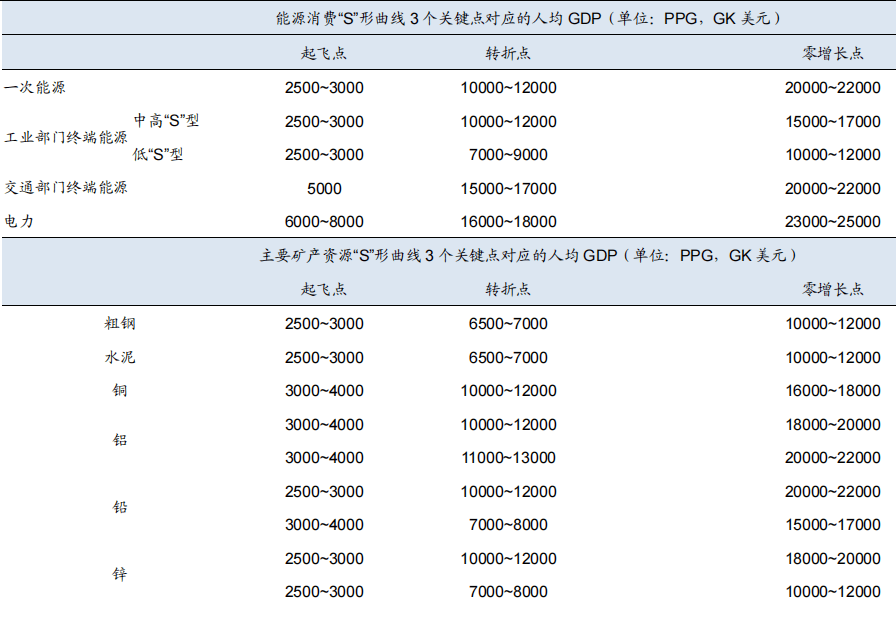Screen dimensions: 896x618
Task: Select the 锌 row label
Action: pos(119,574)
